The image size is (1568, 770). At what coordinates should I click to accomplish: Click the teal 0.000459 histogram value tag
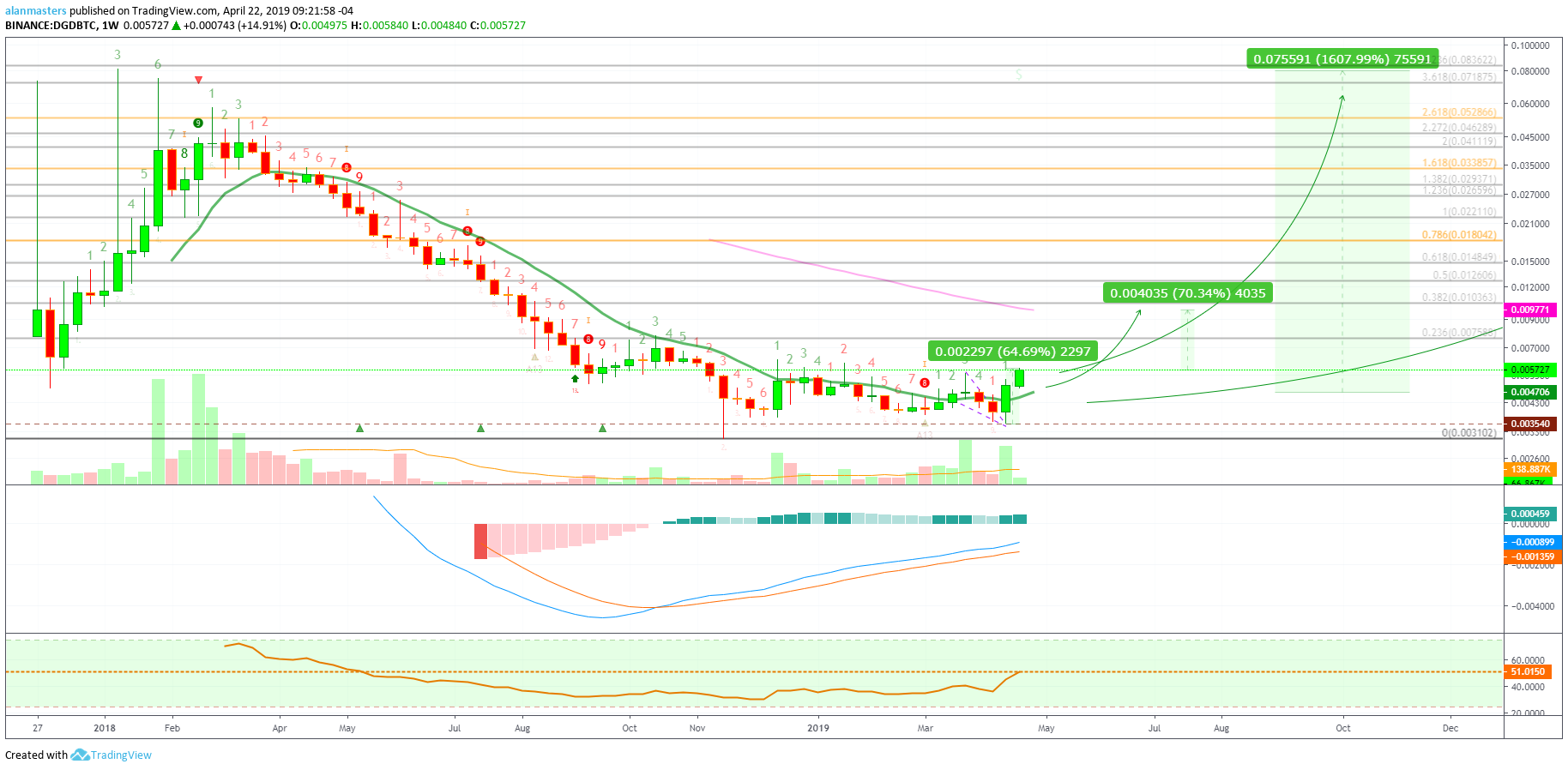(x=1529, y=514)
